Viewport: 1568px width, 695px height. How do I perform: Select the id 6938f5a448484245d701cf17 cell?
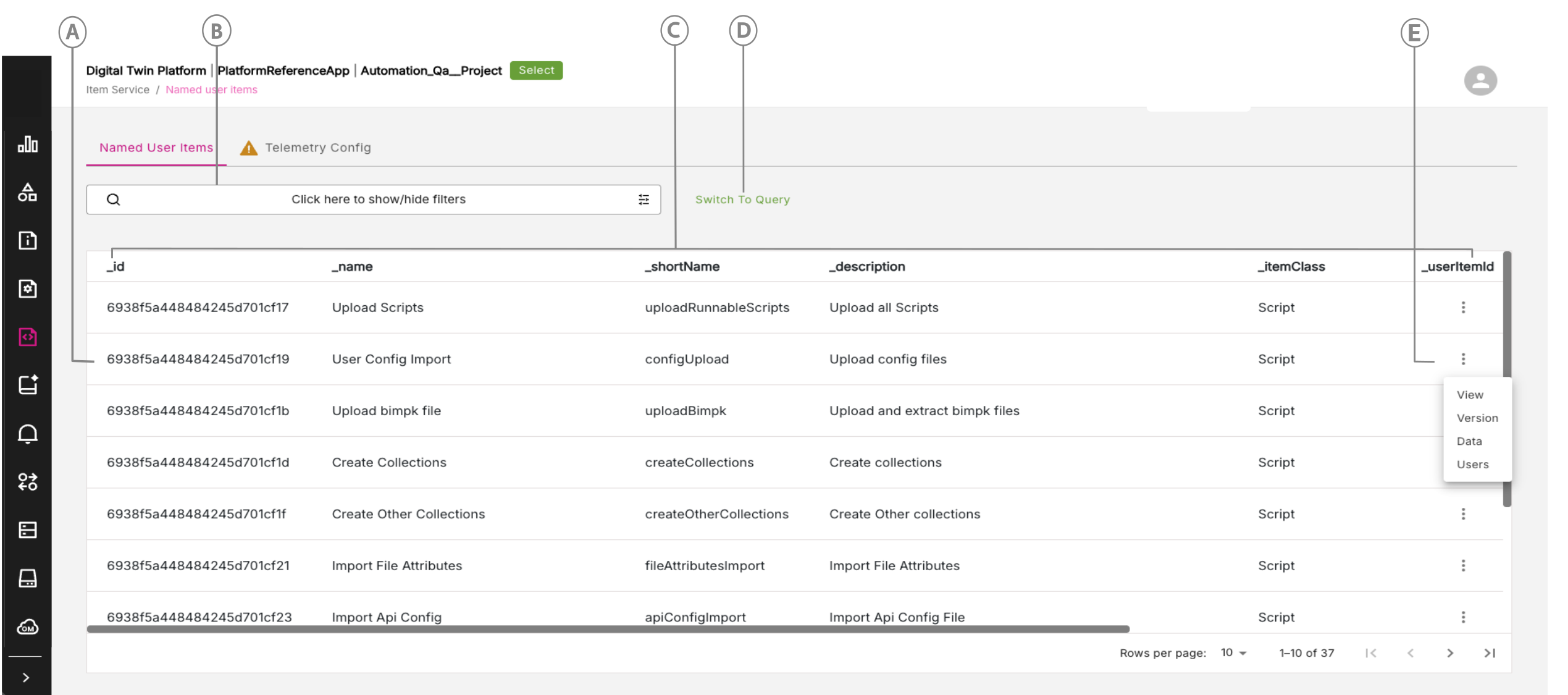pos(198,308)
